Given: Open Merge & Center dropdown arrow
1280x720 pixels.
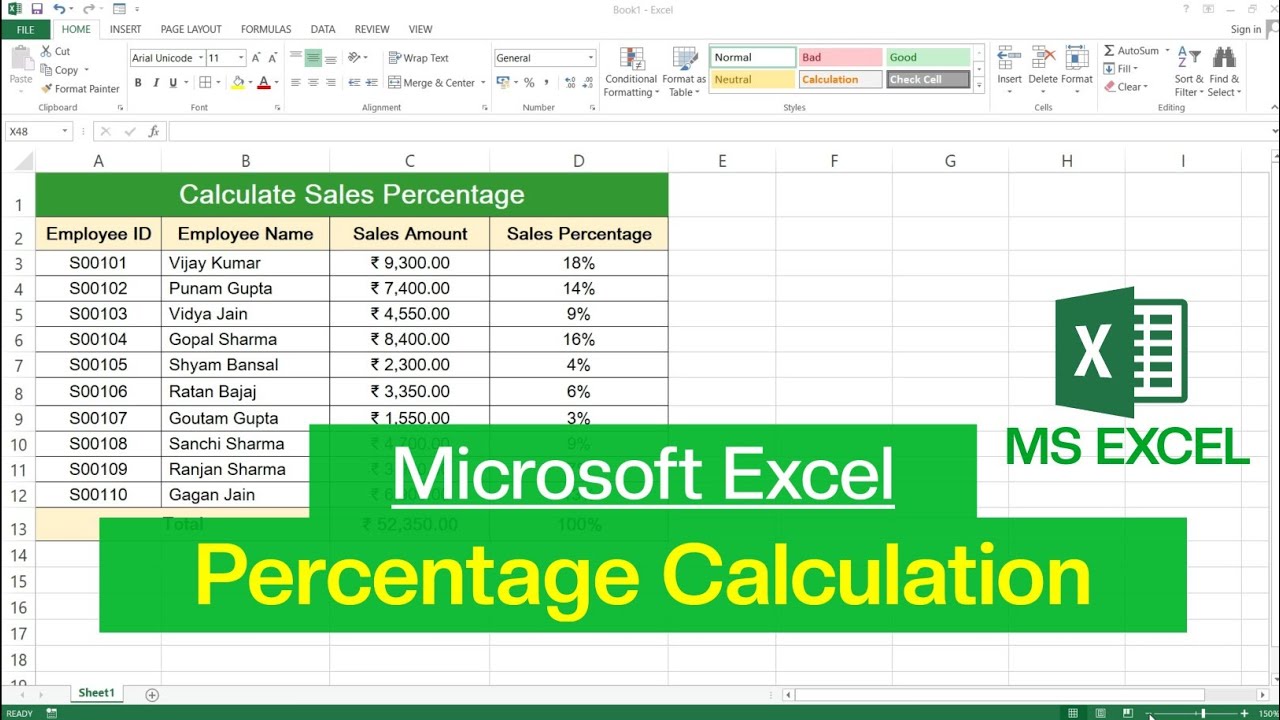Looking at the screenshot, I should tap(484, 83).
